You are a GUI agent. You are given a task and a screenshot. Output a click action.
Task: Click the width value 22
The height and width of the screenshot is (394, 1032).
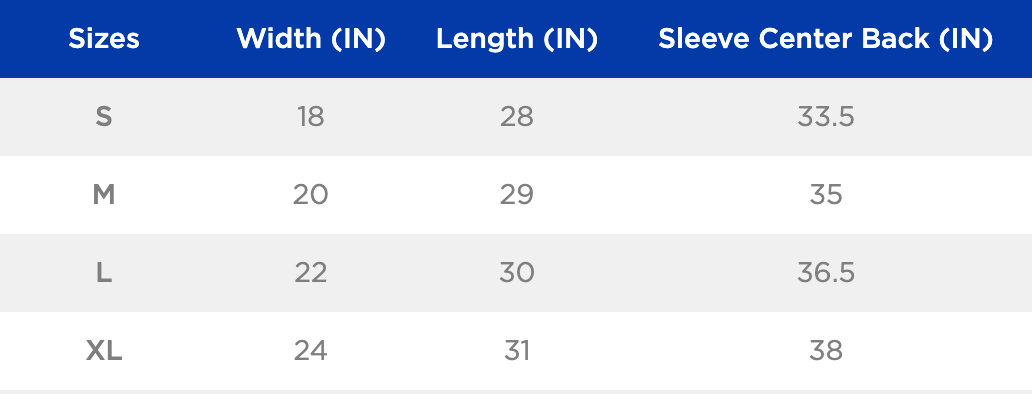pos(311,272)
